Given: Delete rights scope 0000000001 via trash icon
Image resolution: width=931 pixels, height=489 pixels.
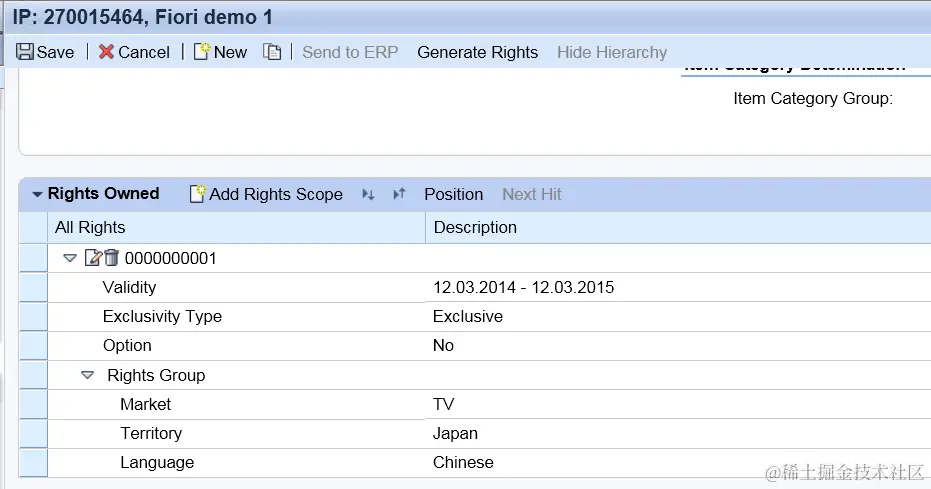Looking at the screenshot, I should click(111, 258).
